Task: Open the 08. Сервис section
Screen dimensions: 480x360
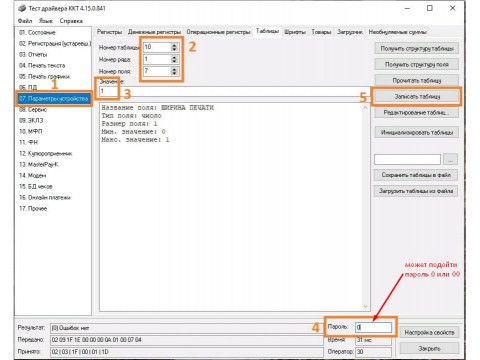Action: (x=33, y=109)
